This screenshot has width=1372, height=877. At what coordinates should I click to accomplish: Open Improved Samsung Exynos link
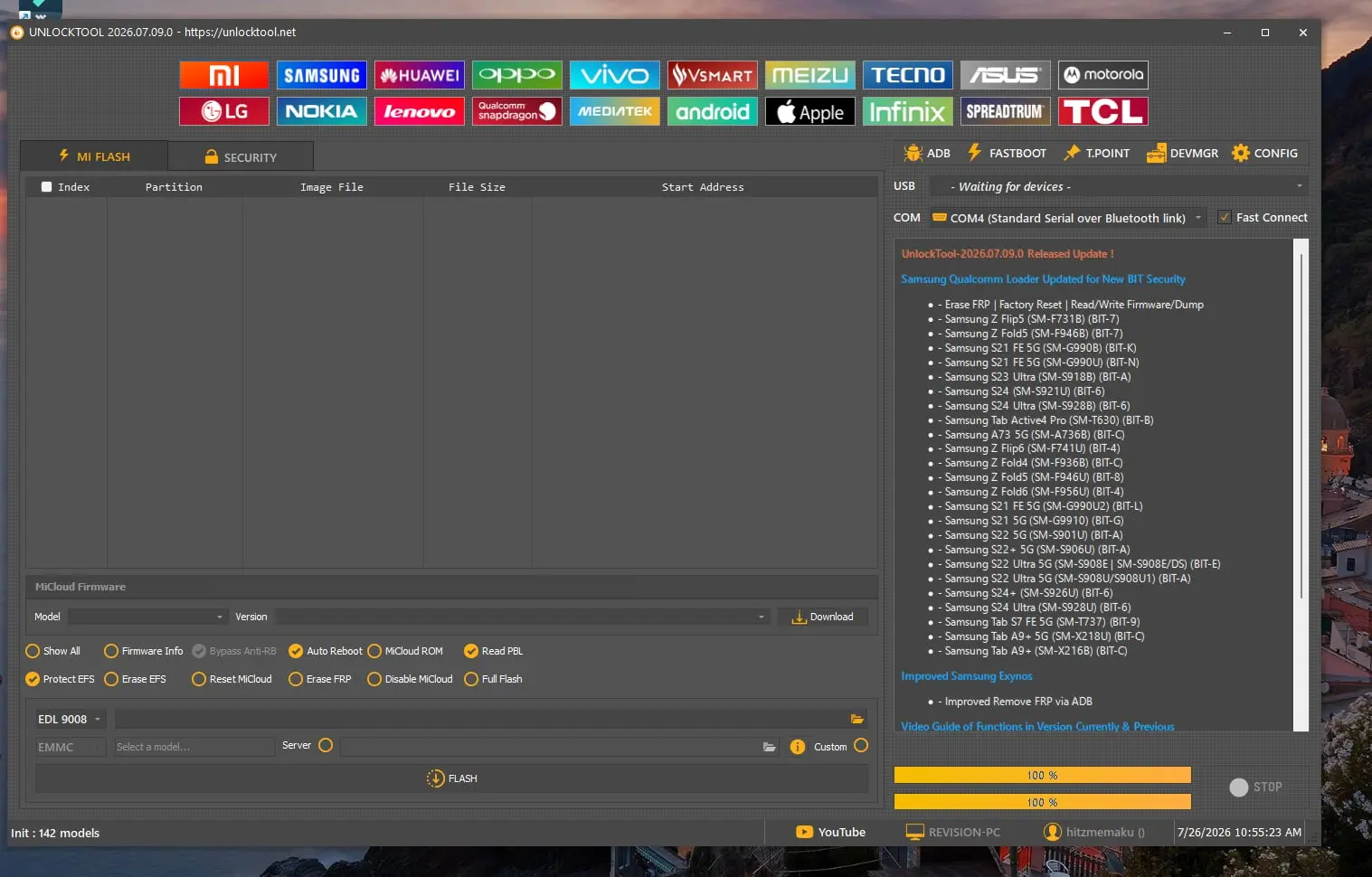pyautogui.click(x=967, y=676)
